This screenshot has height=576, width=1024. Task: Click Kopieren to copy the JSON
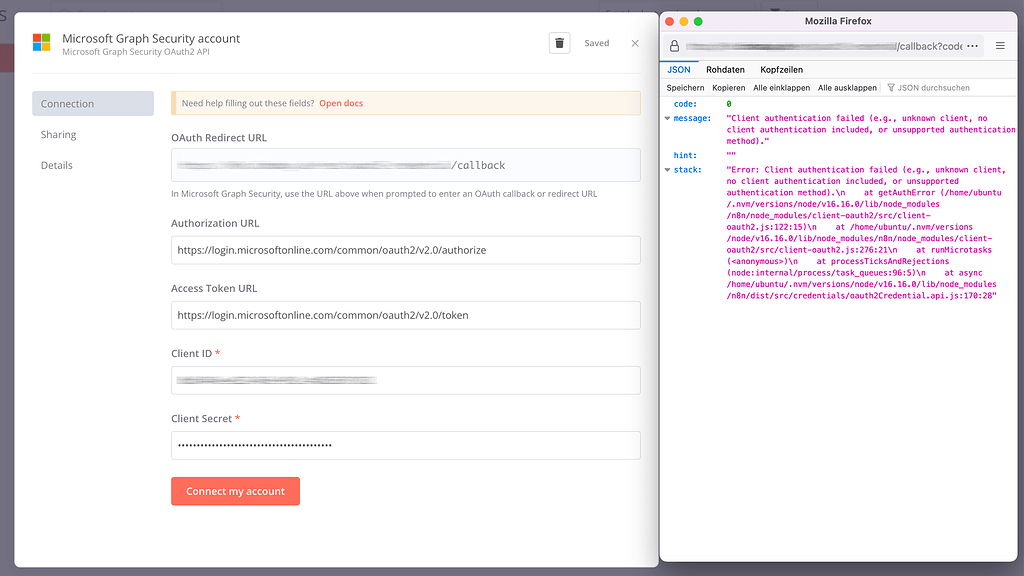pos(729,87)
